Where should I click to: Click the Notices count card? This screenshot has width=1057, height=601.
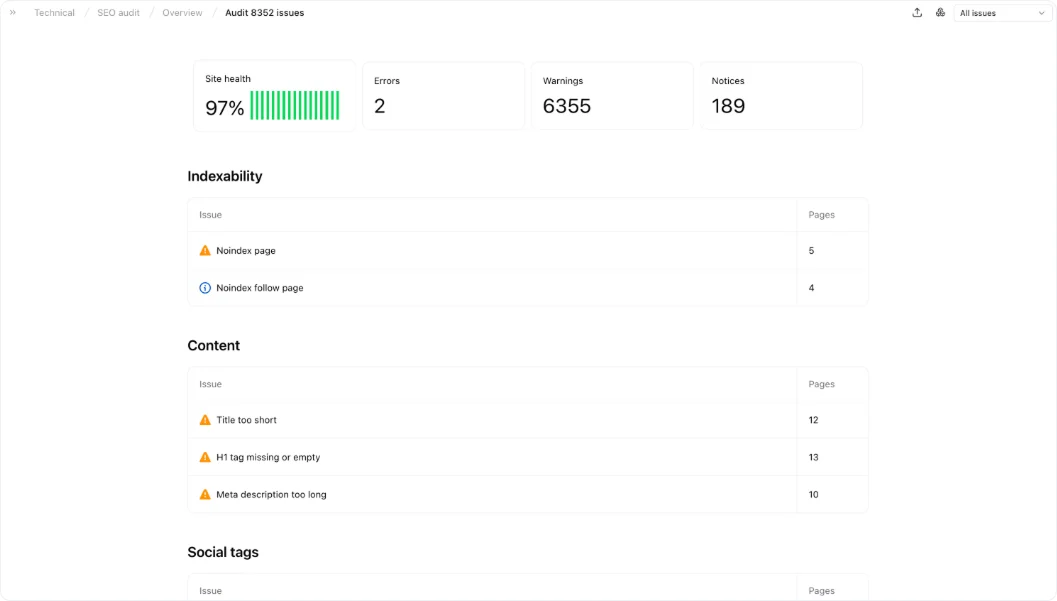tap(780, 95)
